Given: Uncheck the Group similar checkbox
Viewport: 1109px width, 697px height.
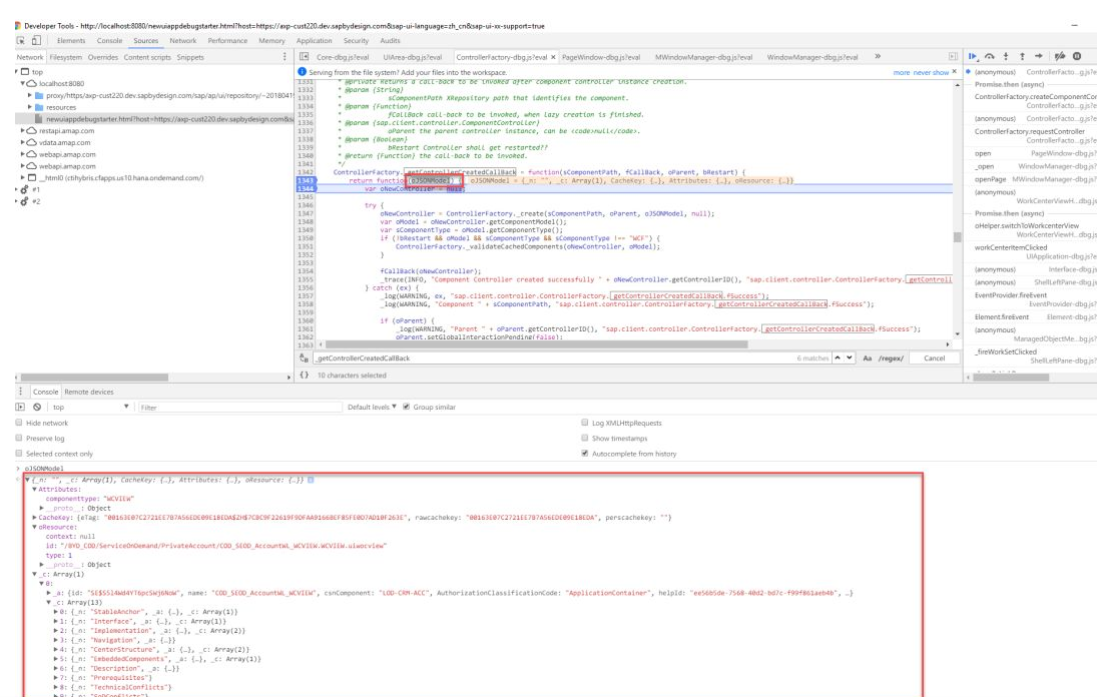Looking at the screenshot, I should pyautogui.click(x=406, y=407).
